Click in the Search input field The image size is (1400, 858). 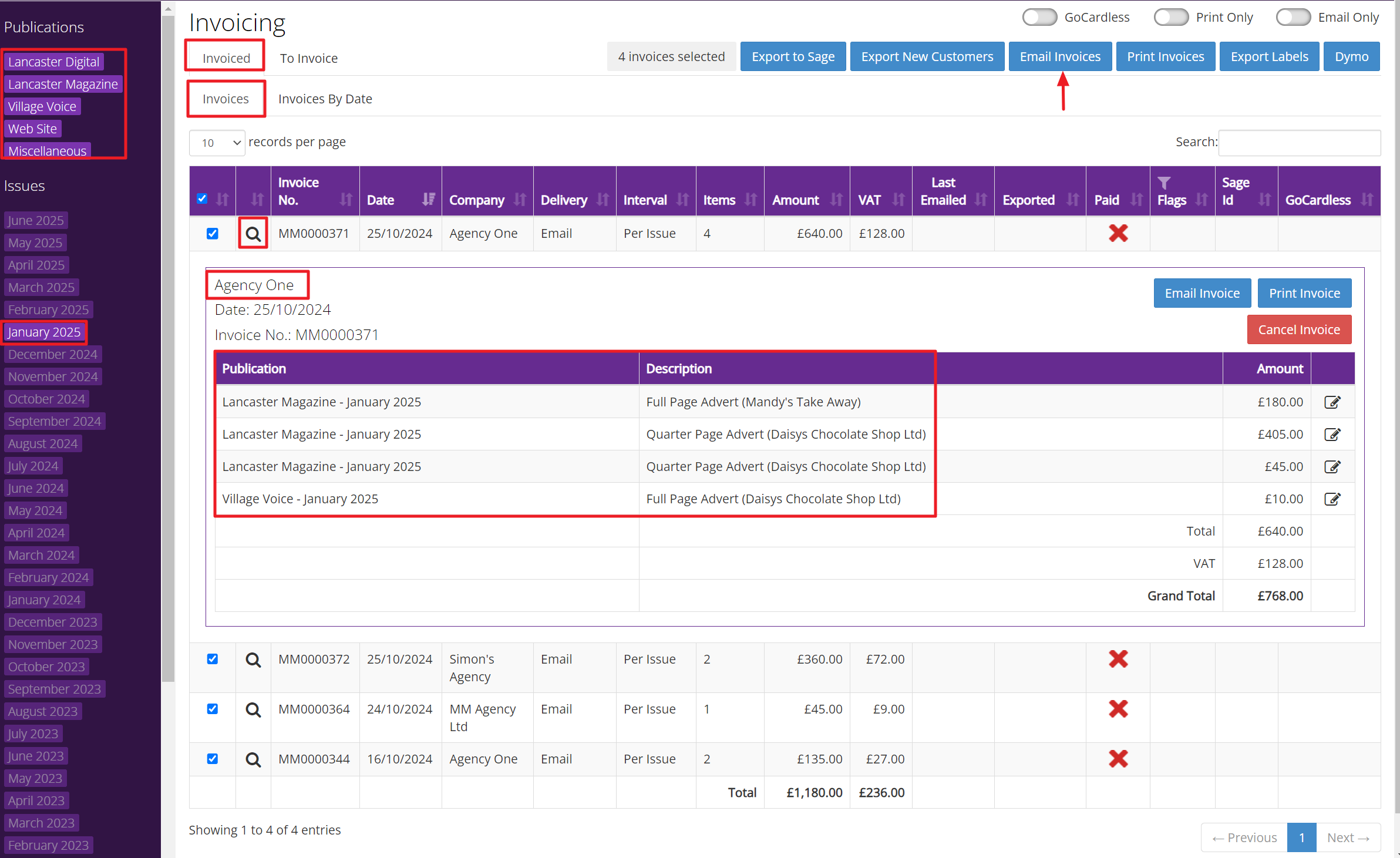[1299, 143]
